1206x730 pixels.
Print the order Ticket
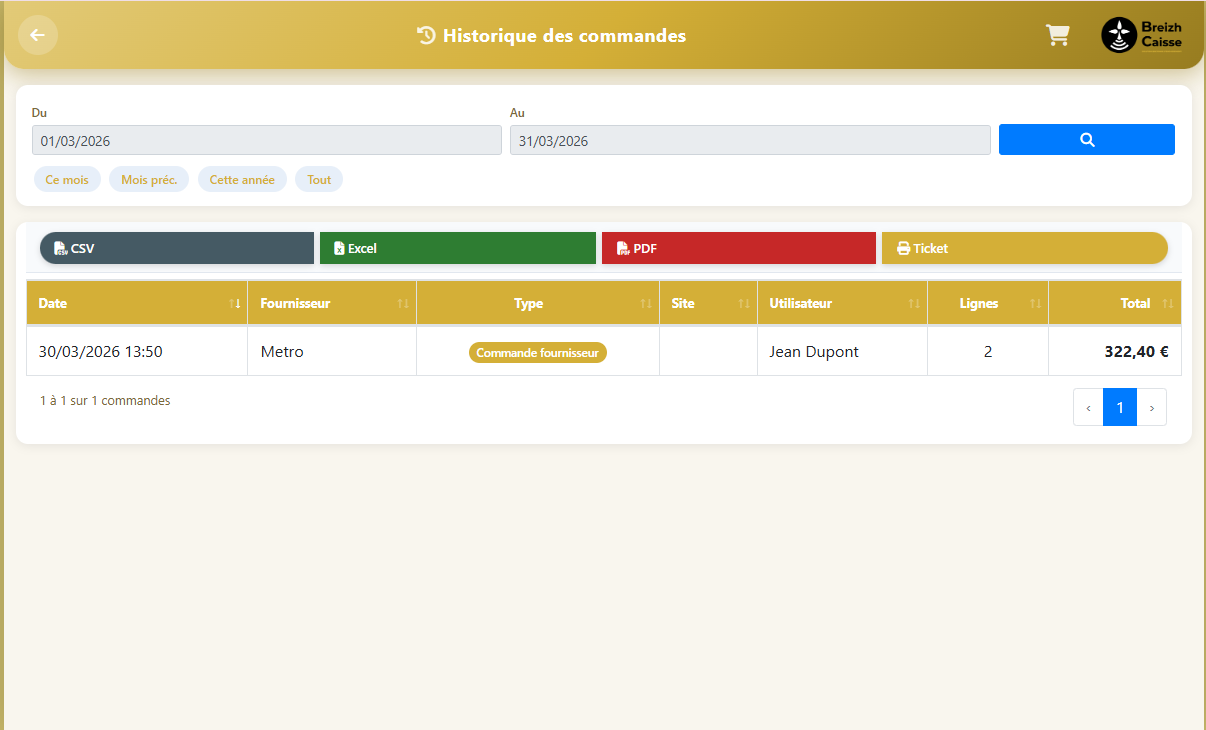coord(1024,248)
